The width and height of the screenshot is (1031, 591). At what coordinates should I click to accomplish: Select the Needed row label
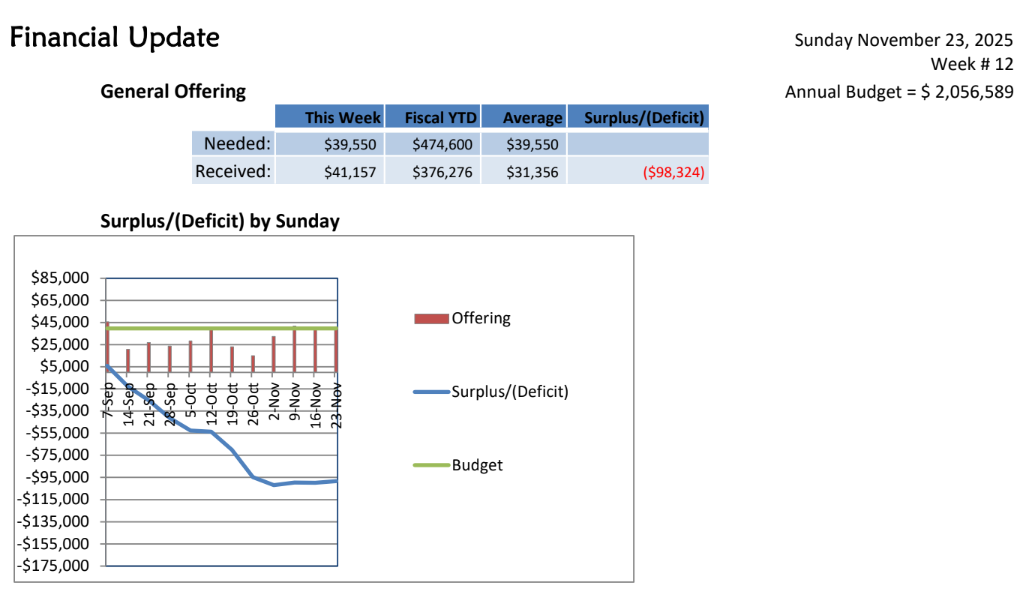point(237,144)
